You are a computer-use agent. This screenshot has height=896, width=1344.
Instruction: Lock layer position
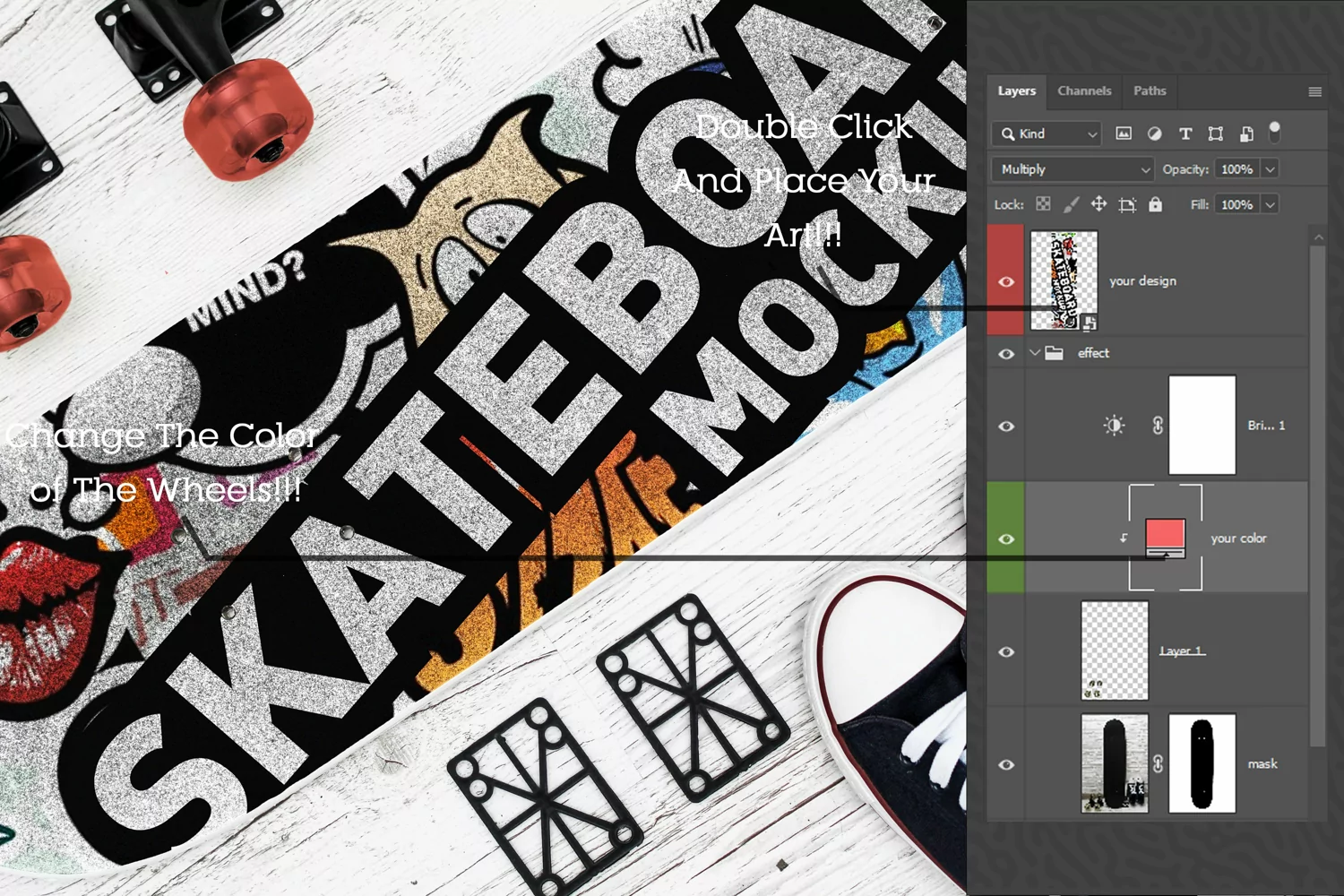[x=1098, y=204]
